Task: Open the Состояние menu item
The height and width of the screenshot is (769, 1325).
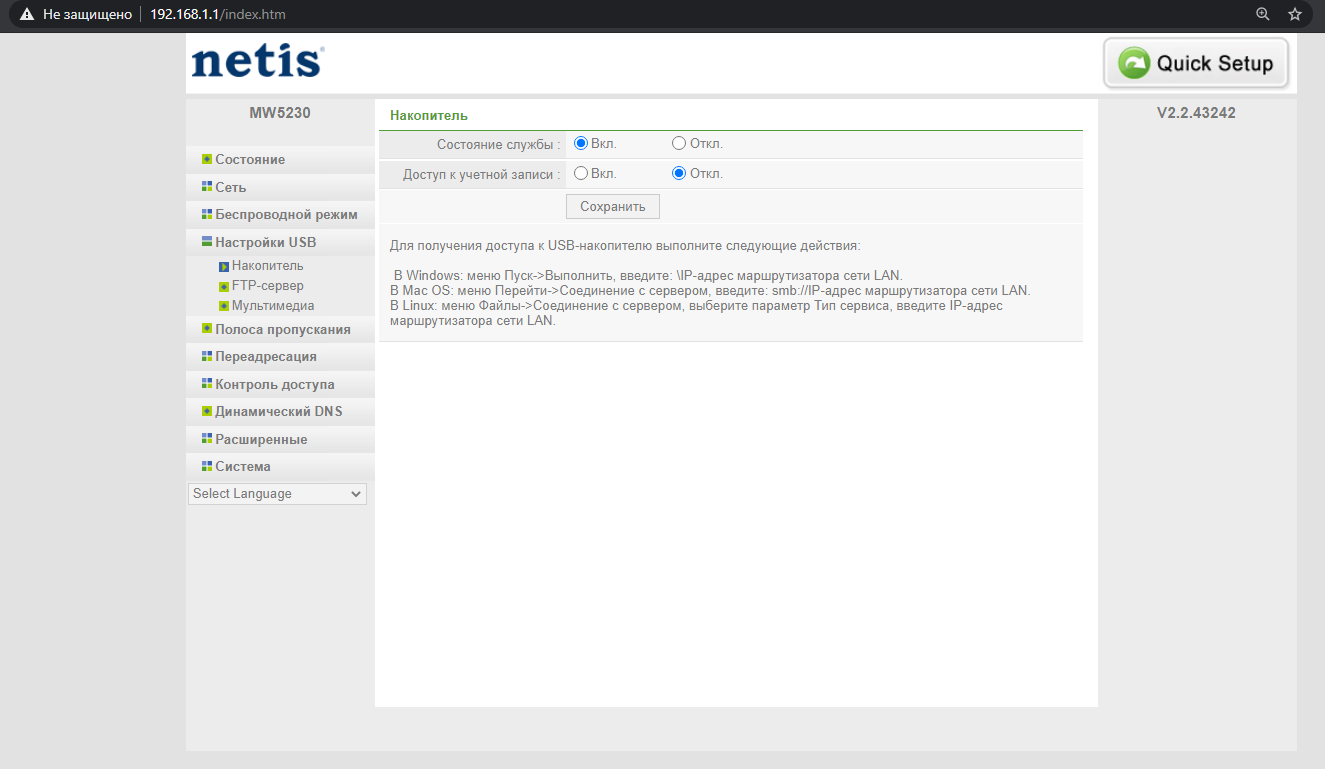Action: coord(250,159)
